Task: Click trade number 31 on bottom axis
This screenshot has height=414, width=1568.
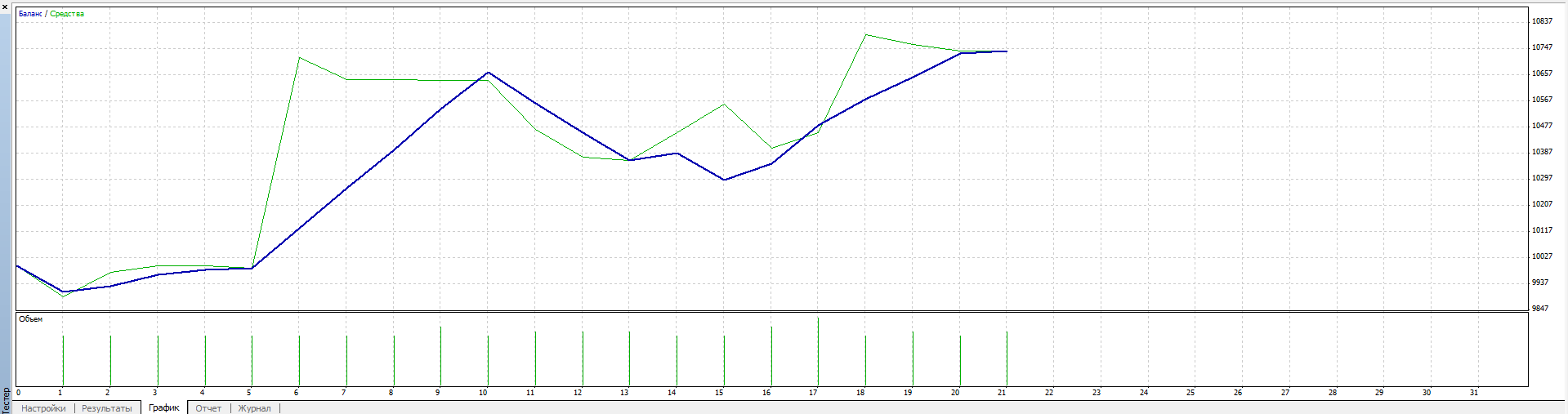Action: point(1474,393)
